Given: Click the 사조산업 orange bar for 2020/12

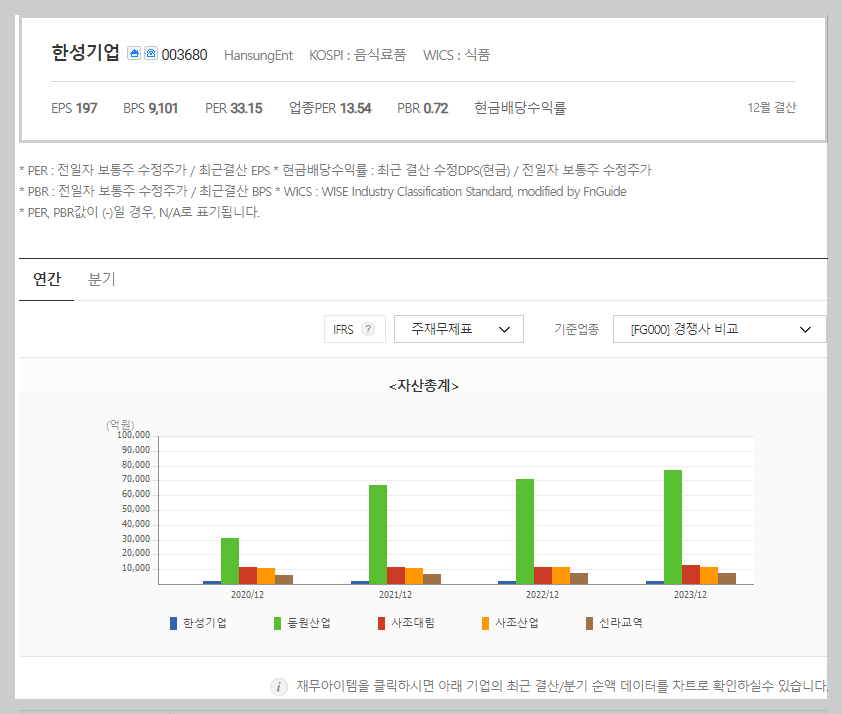Looking at the screenshot, I should coord(266,576).
